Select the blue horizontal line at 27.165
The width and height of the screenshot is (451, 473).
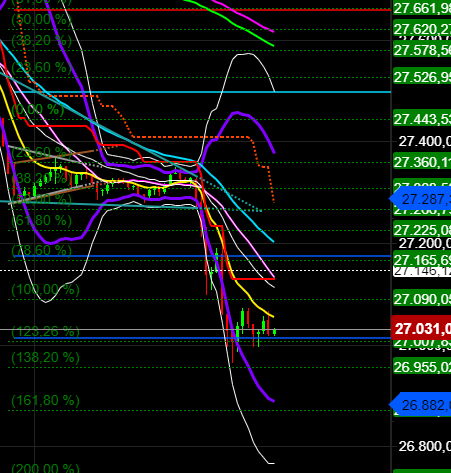pos(202,256)
